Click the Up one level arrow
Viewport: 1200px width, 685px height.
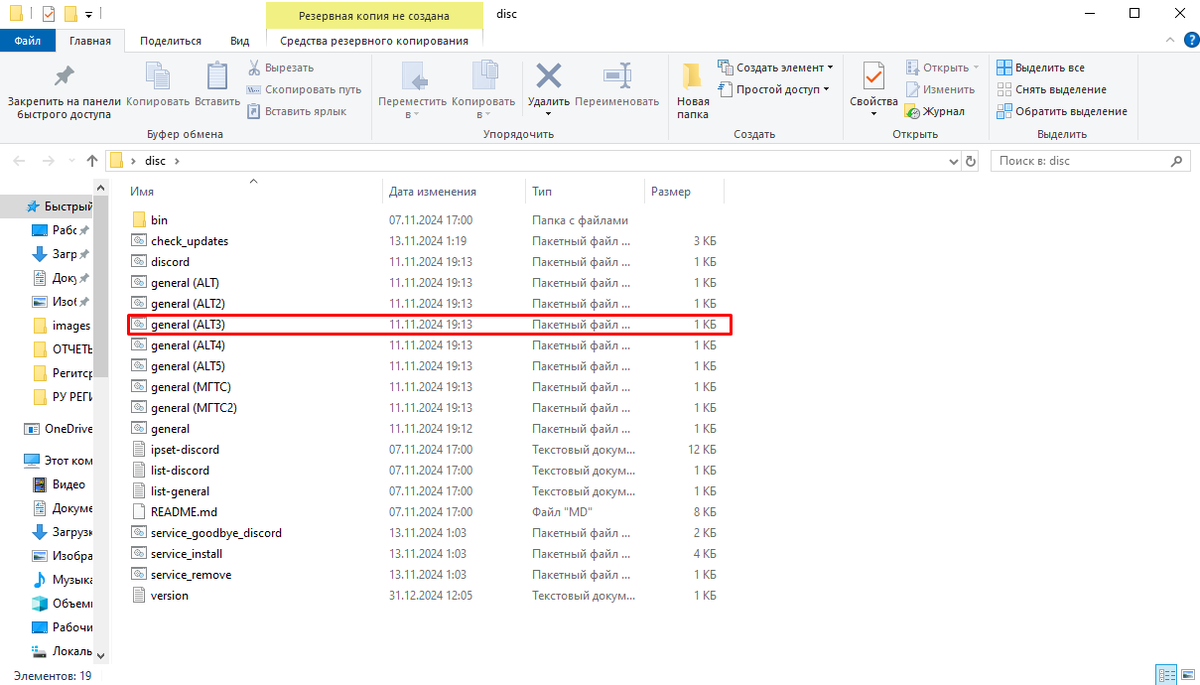coord(92,161)
